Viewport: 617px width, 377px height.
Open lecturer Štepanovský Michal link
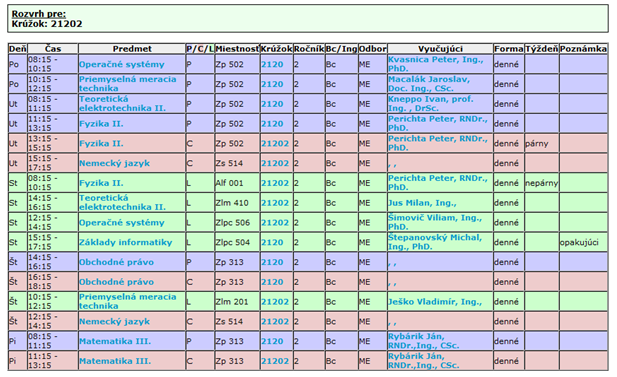tap(435, 242)
